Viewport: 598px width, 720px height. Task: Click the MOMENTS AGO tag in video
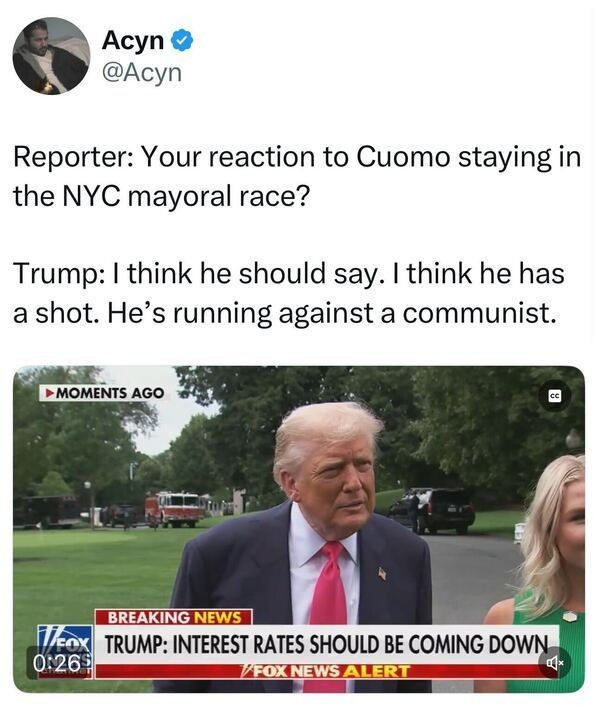(x=103, y=393)
